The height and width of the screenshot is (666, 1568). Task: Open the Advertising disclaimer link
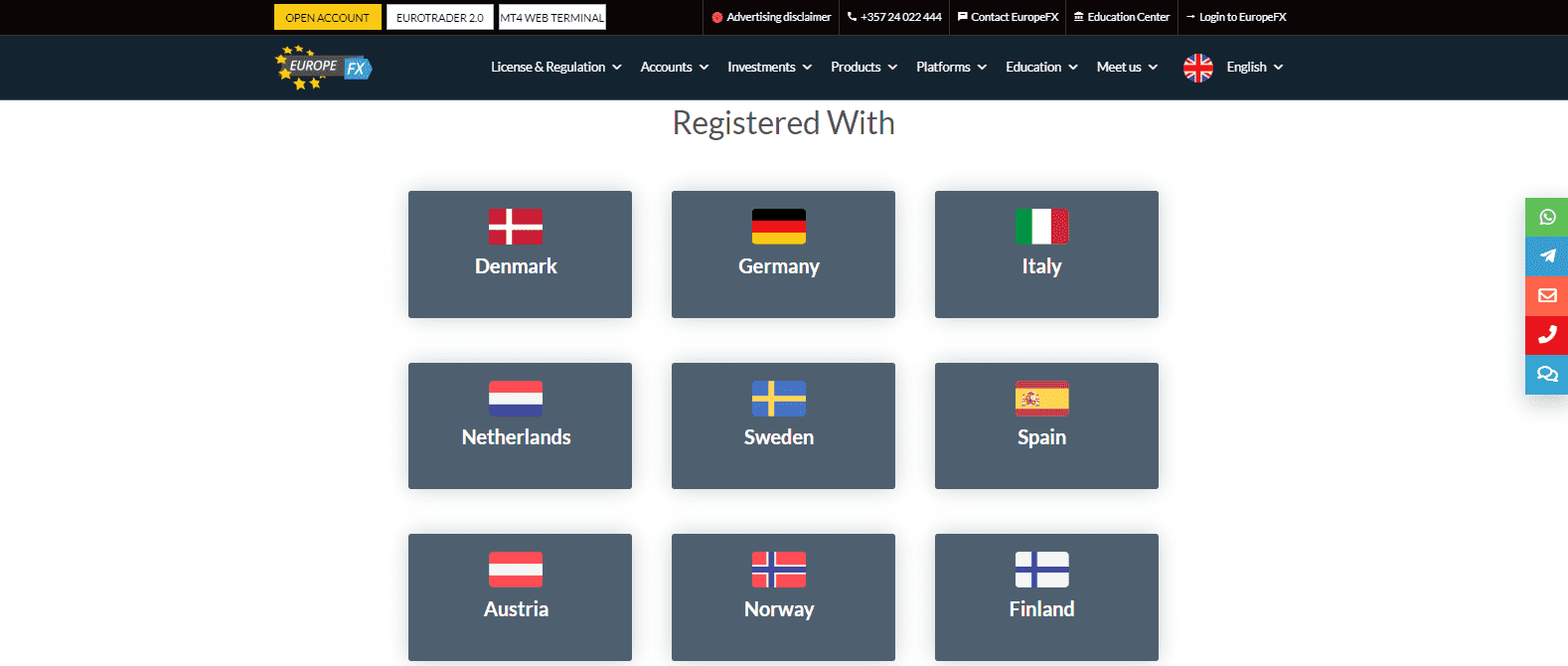771,17
